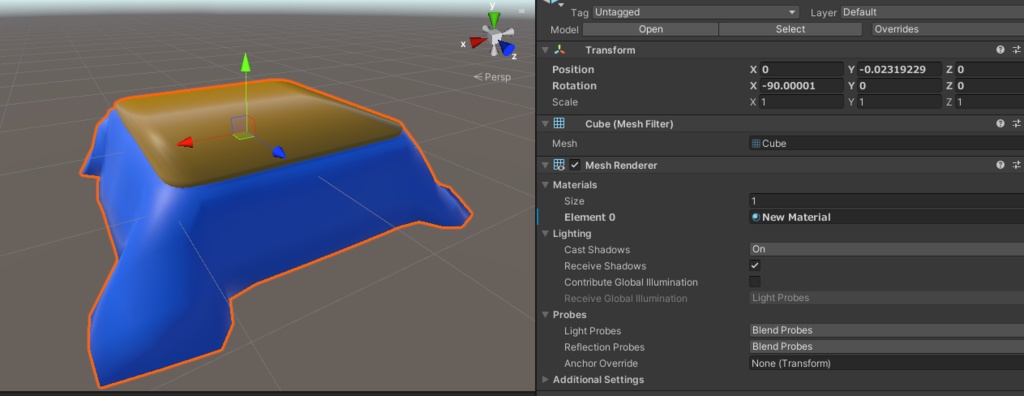Click the Materials Size field
Viewport: 1024px width, 396px height.
pyautogui.click(x=886, y=201)
